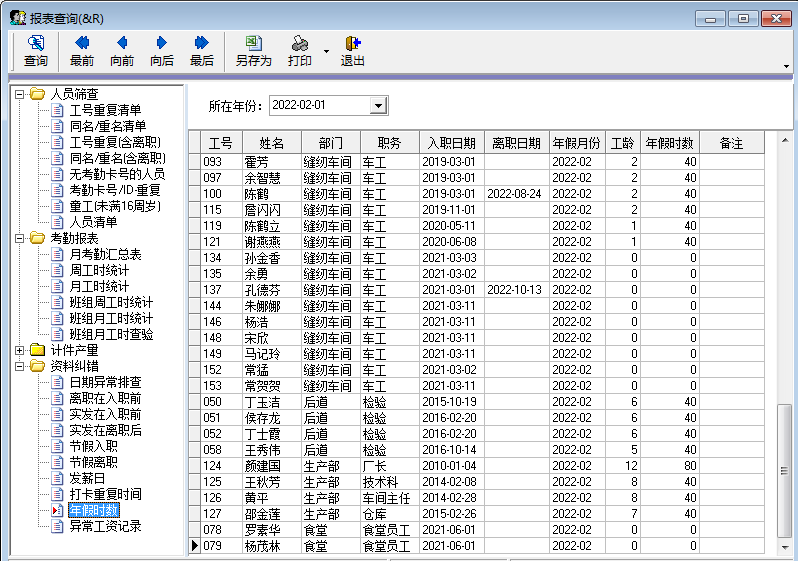The image size is (798, 561).
Task: Select 考勤报表 folder icon
Action: [37, 238]
